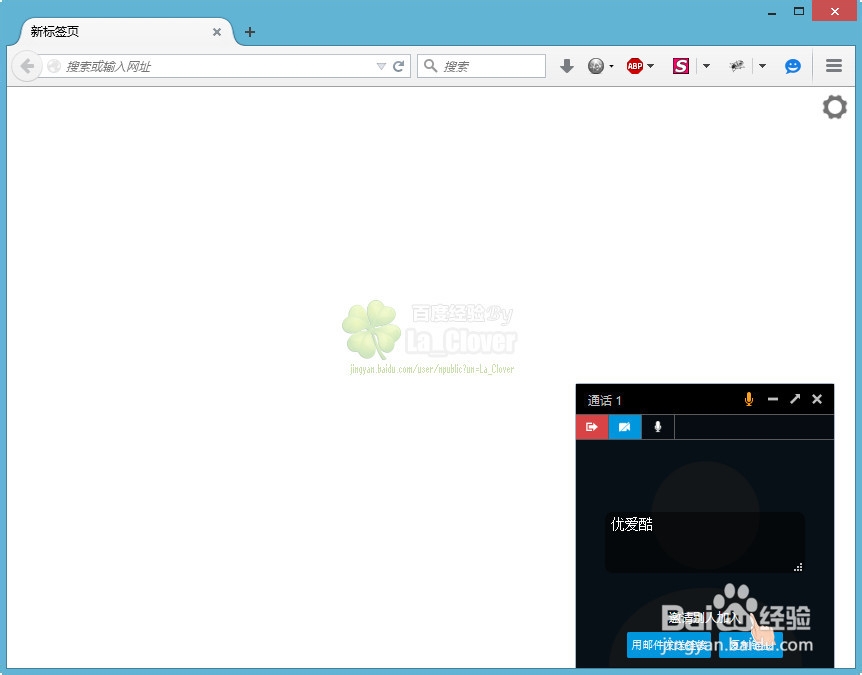Open the Adblock Plus dropdown arrow
This screenshot has height=675, width=862.
coord(651,67)
